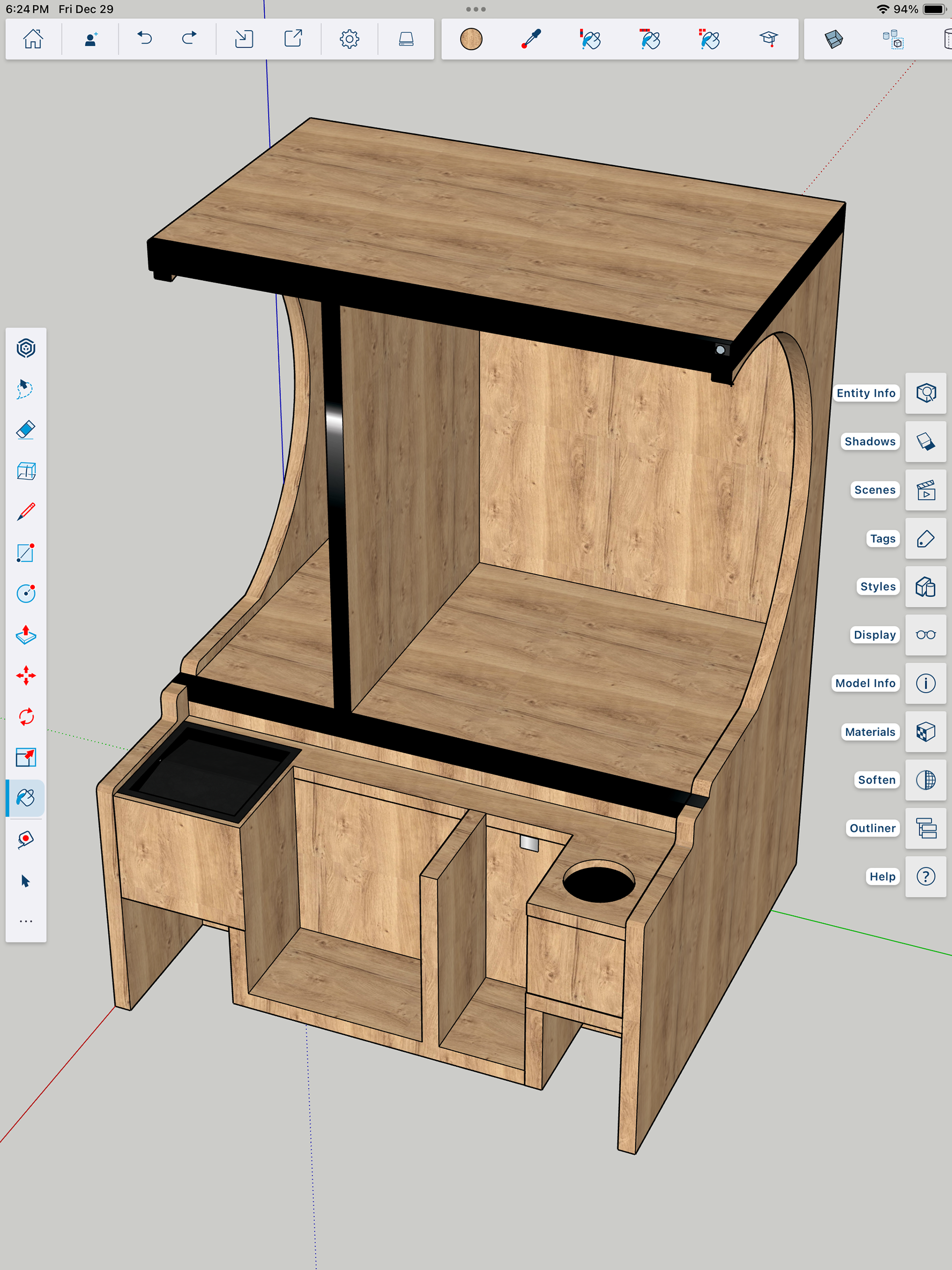952x1270 pixels.
Task: Open the Outliner panel
Action: 925,829
